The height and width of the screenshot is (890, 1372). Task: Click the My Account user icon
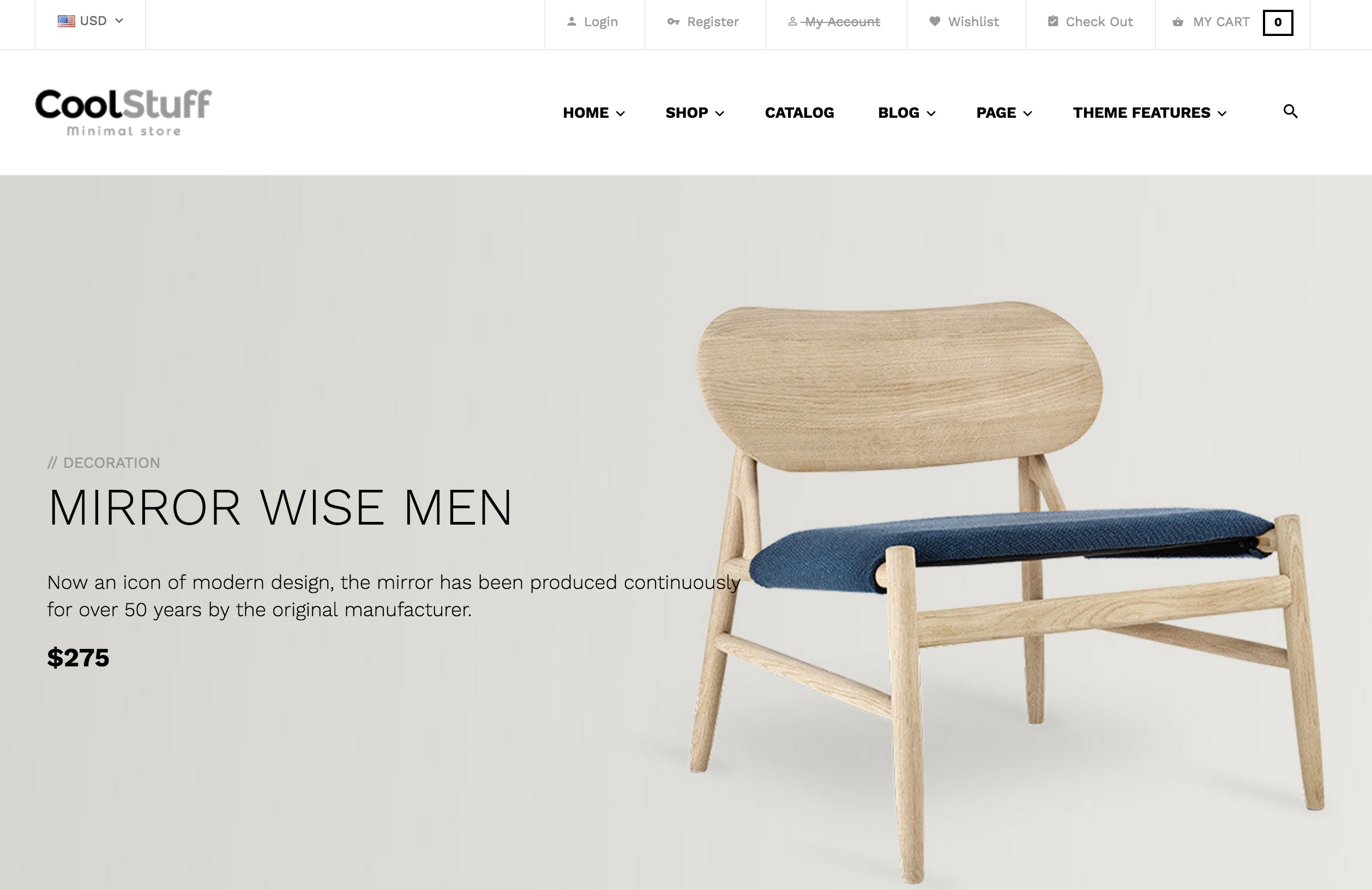click(x=793, y=21)
